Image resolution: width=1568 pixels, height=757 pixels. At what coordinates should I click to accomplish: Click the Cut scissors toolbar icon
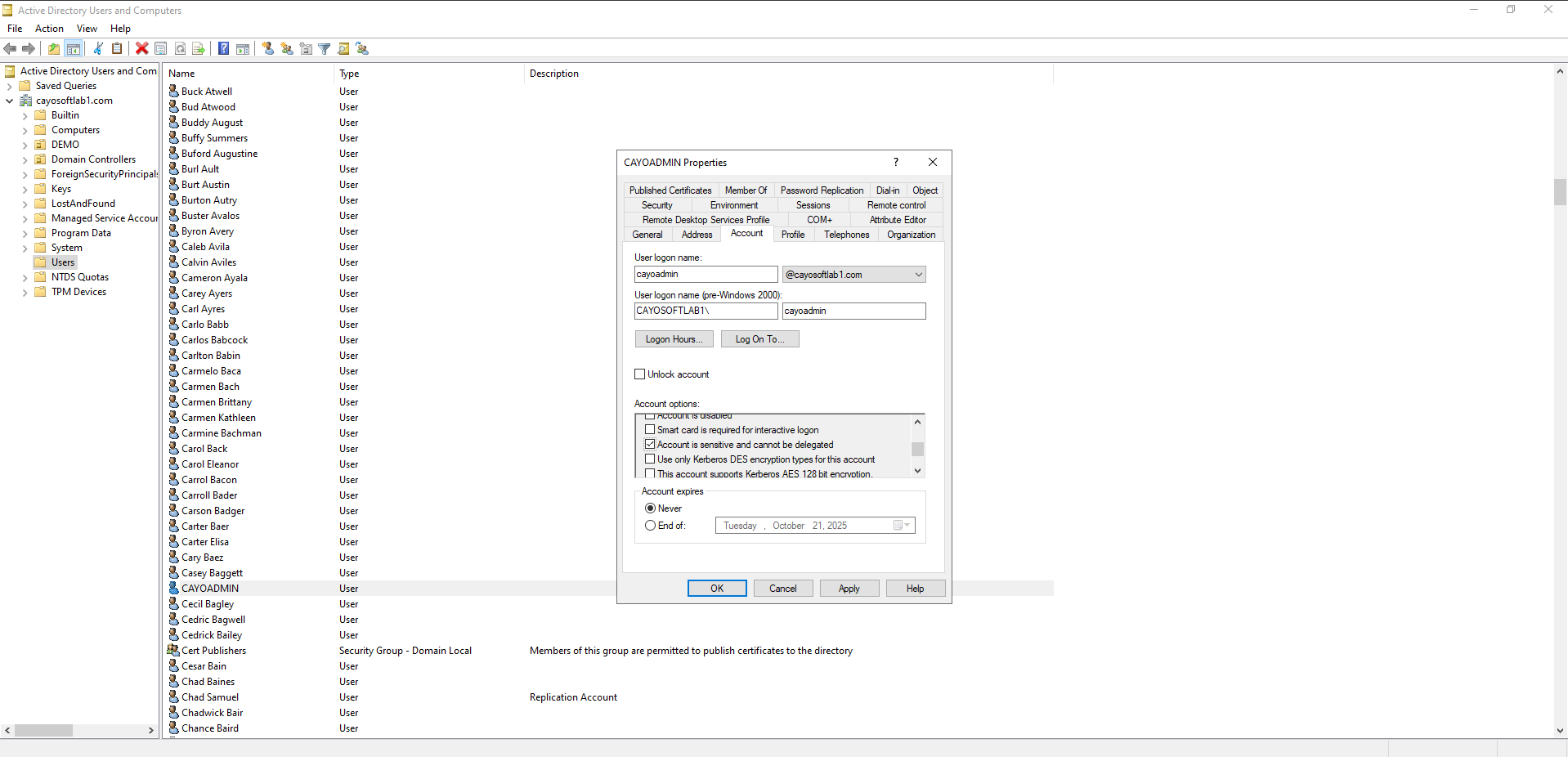[x=98, y=49]
